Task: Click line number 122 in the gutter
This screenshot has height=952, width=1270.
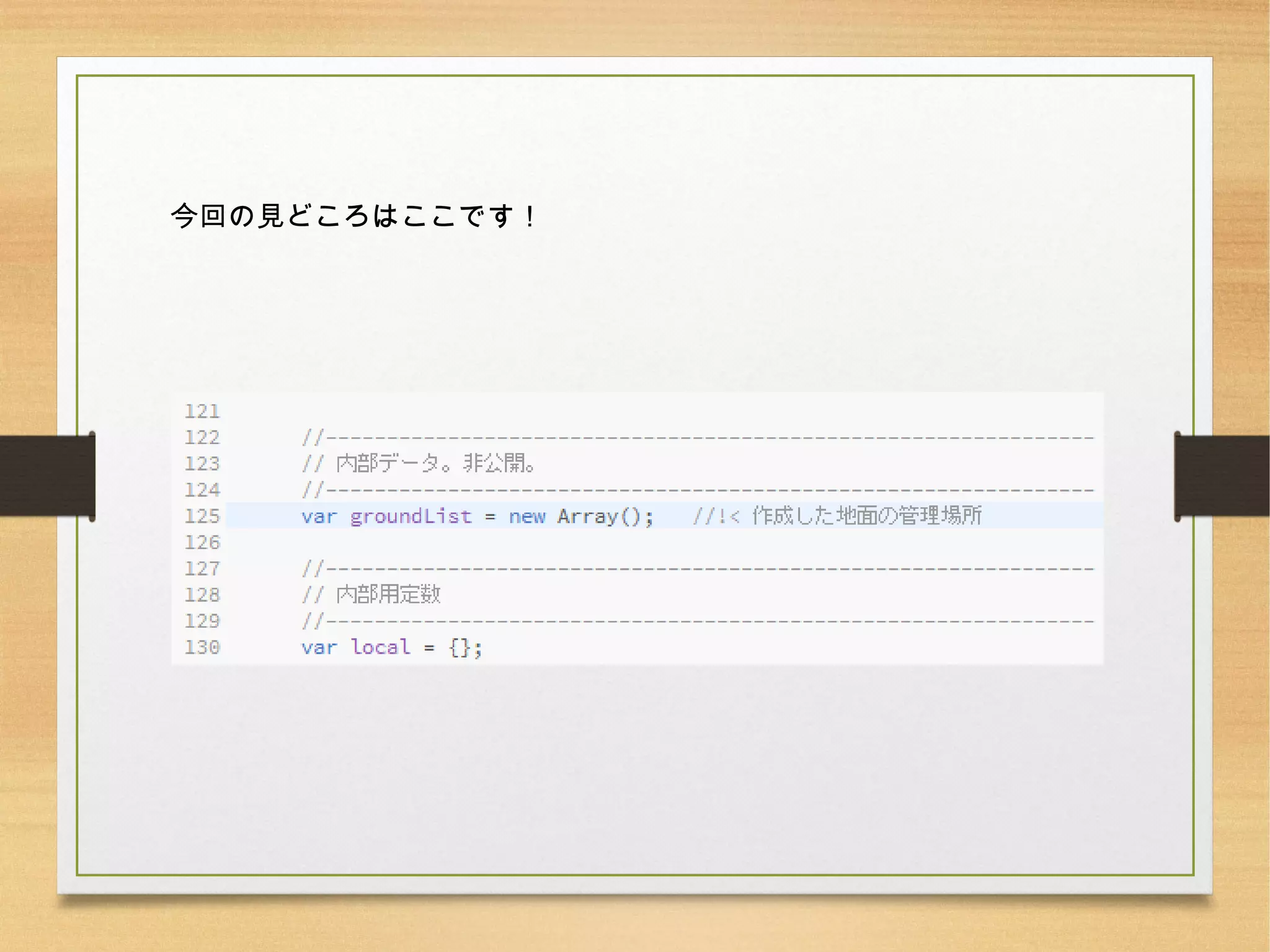Action: coord(202,438)
